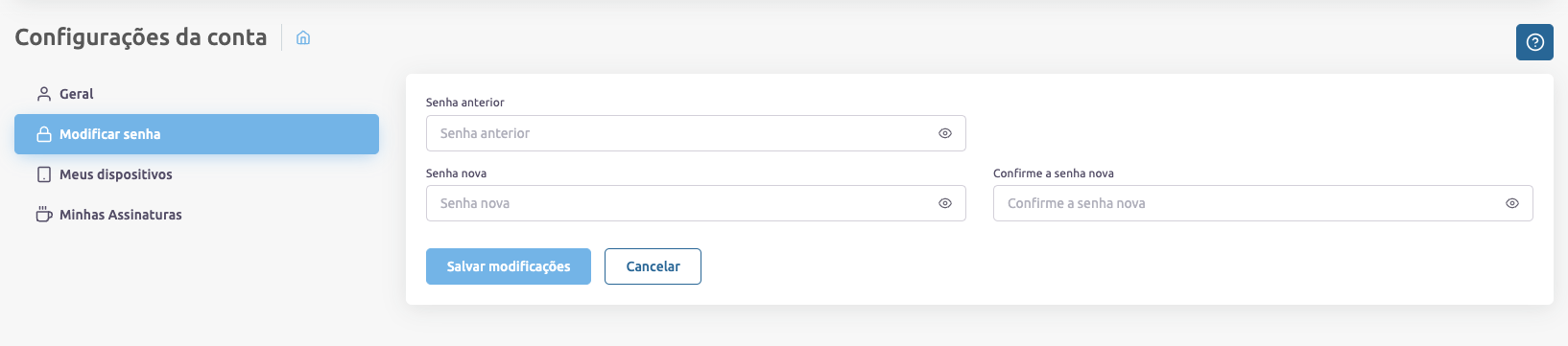The width and height of the screenshot is (1568, 346).
Task: Select the Modificar senha menu item
Action: coord(197,134)
